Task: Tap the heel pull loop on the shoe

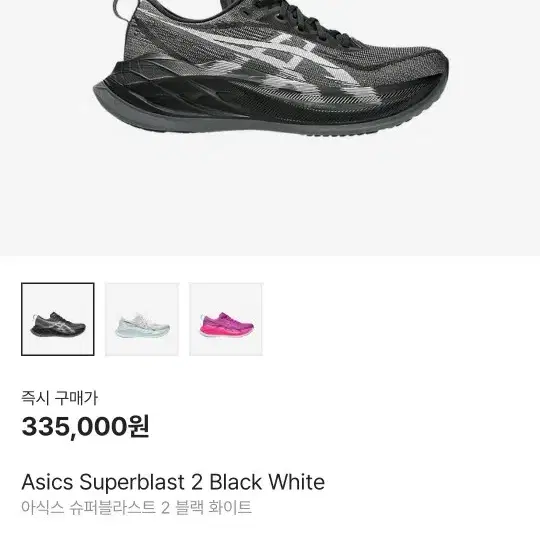Action: [x=121, y=10]
